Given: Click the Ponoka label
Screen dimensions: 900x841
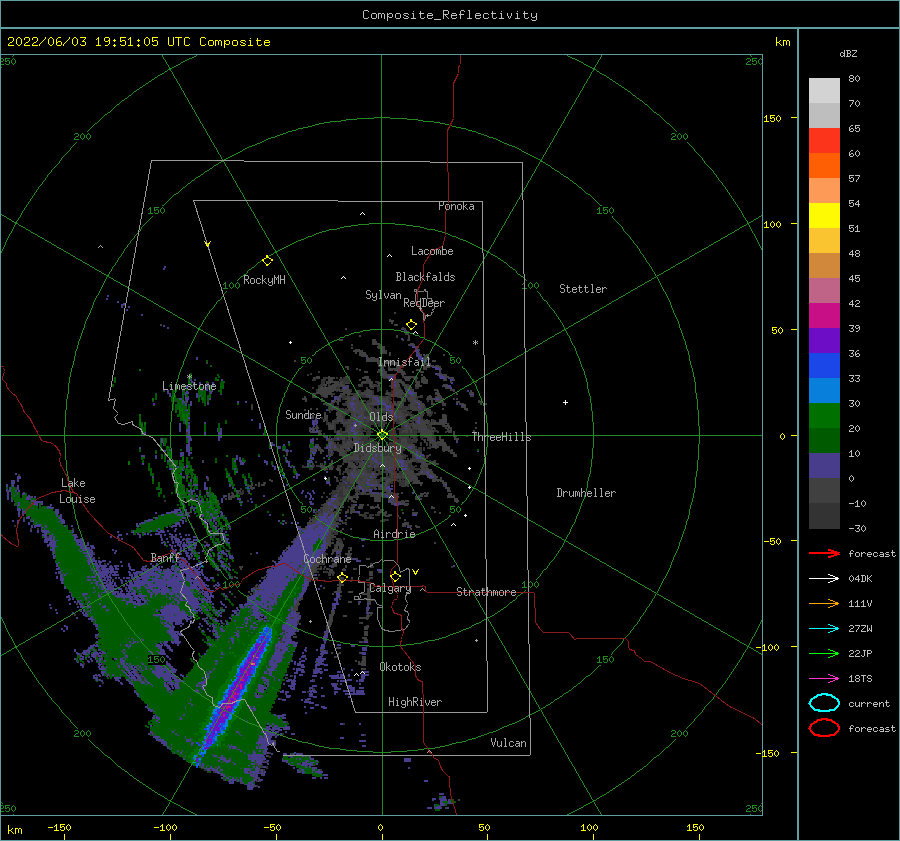Looking at the screenshot, I should tap(456, 206).
